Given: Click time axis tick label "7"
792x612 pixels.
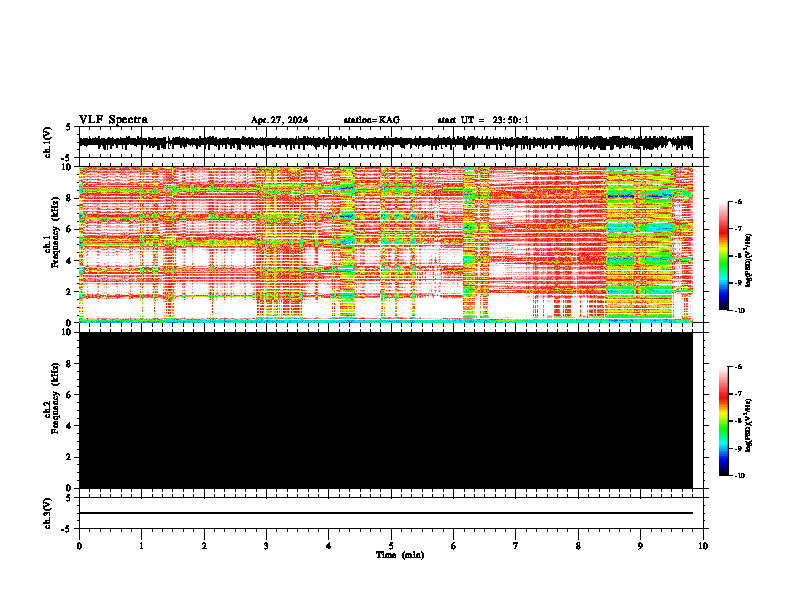Looking at the screenshot, I should pos(516,546).
